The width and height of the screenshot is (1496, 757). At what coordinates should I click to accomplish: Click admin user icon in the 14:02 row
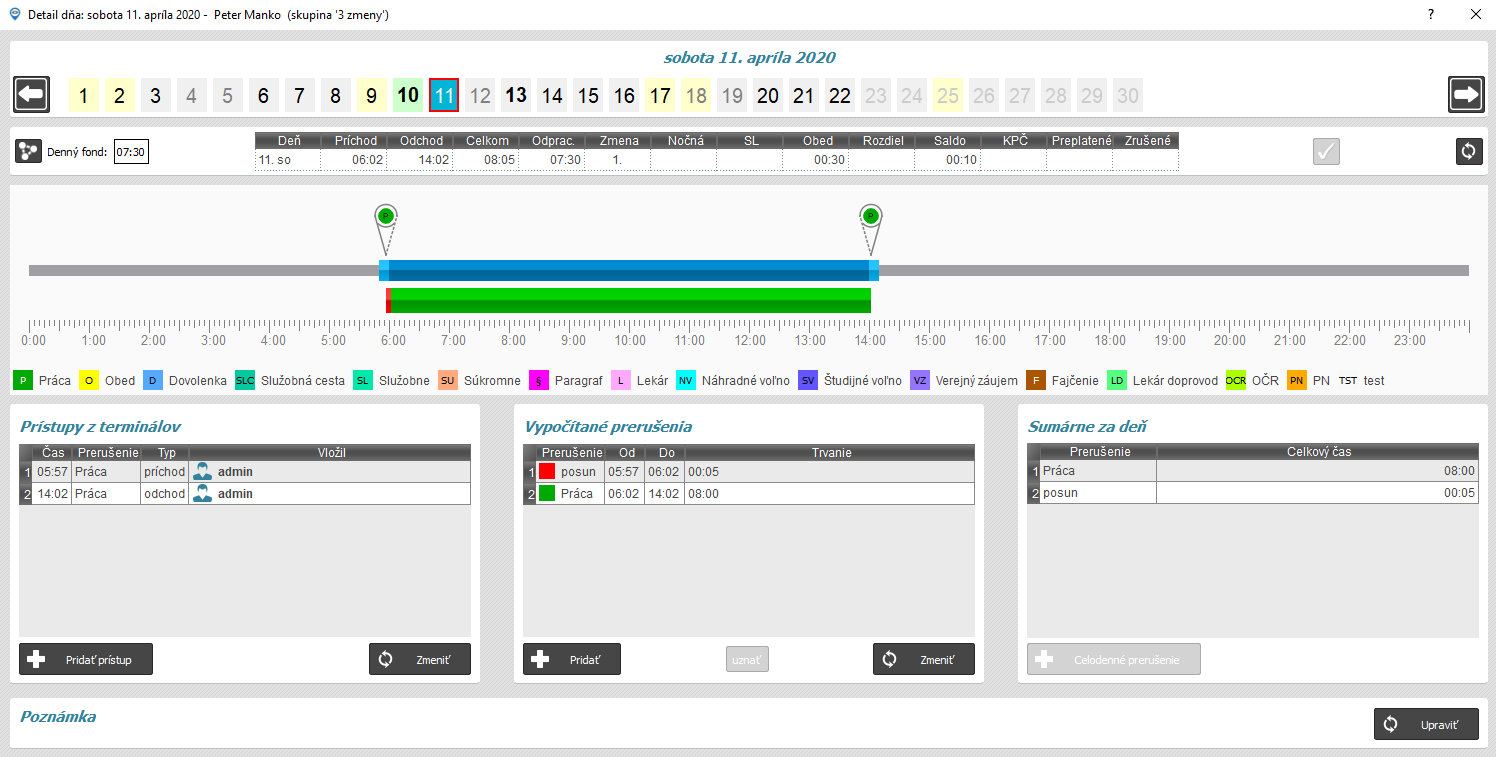[x=203, y=494]
